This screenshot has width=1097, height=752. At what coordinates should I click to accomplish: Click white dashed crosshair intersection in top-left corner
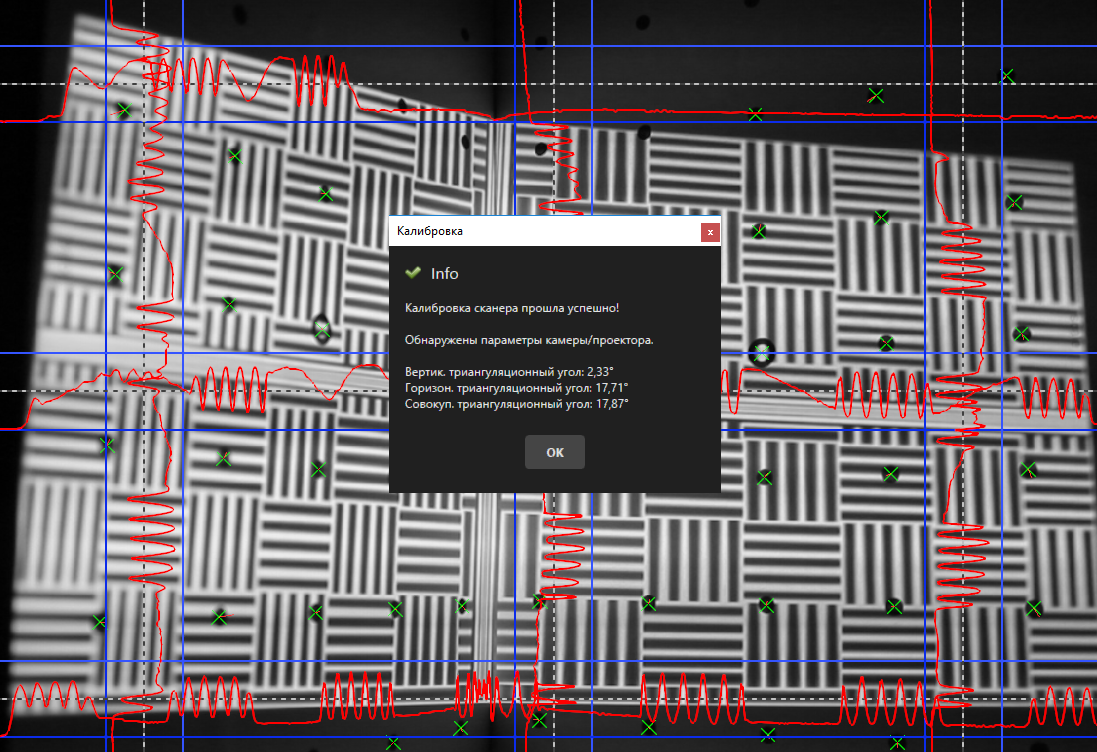145,84
